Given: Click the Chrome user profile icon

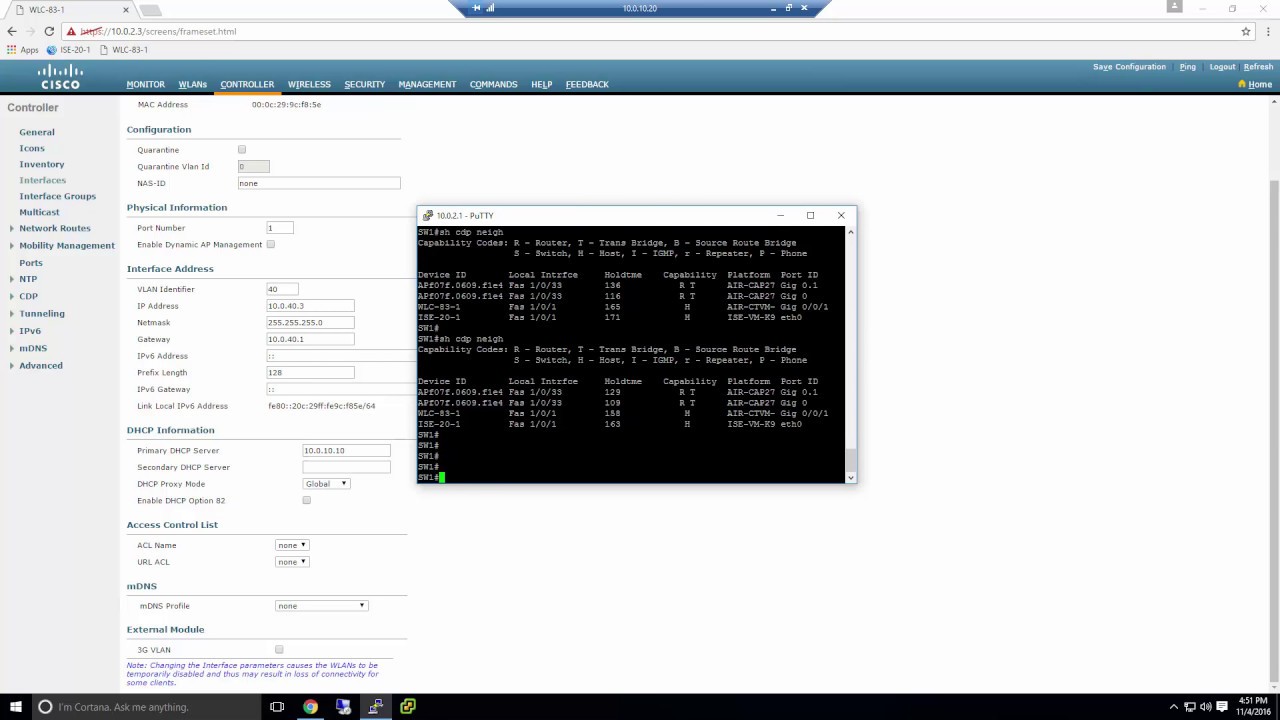Looking at the screenshot, I should (1174, 8).
